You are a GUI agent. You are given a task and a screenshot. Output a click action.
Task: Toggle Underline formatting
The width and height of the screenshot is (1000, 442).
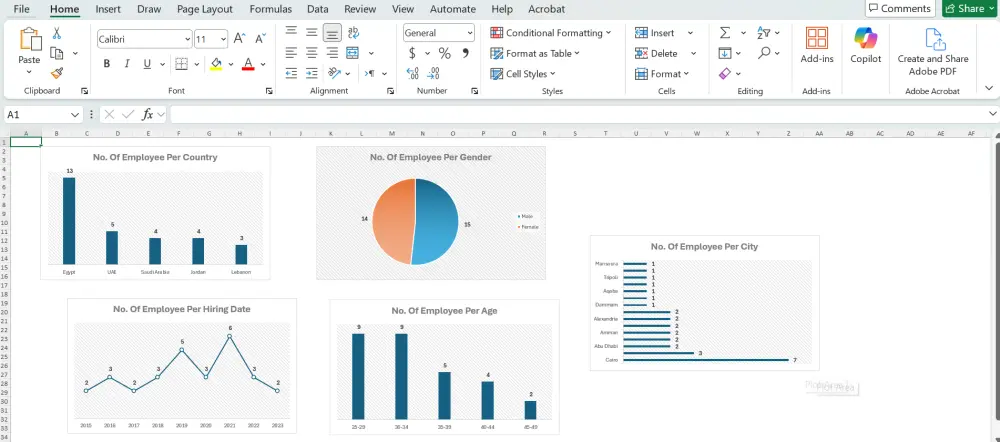pos(147,64)
